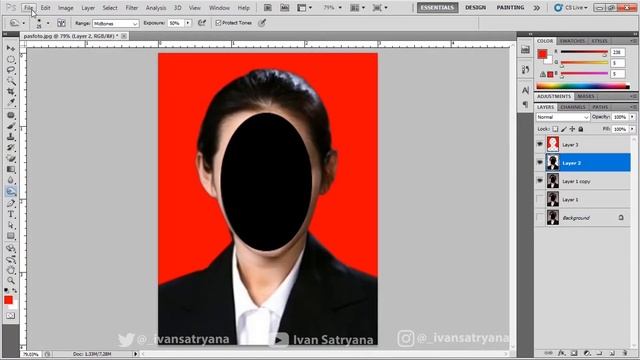Launch Mini Bridge from the application bar

[284, 8]
